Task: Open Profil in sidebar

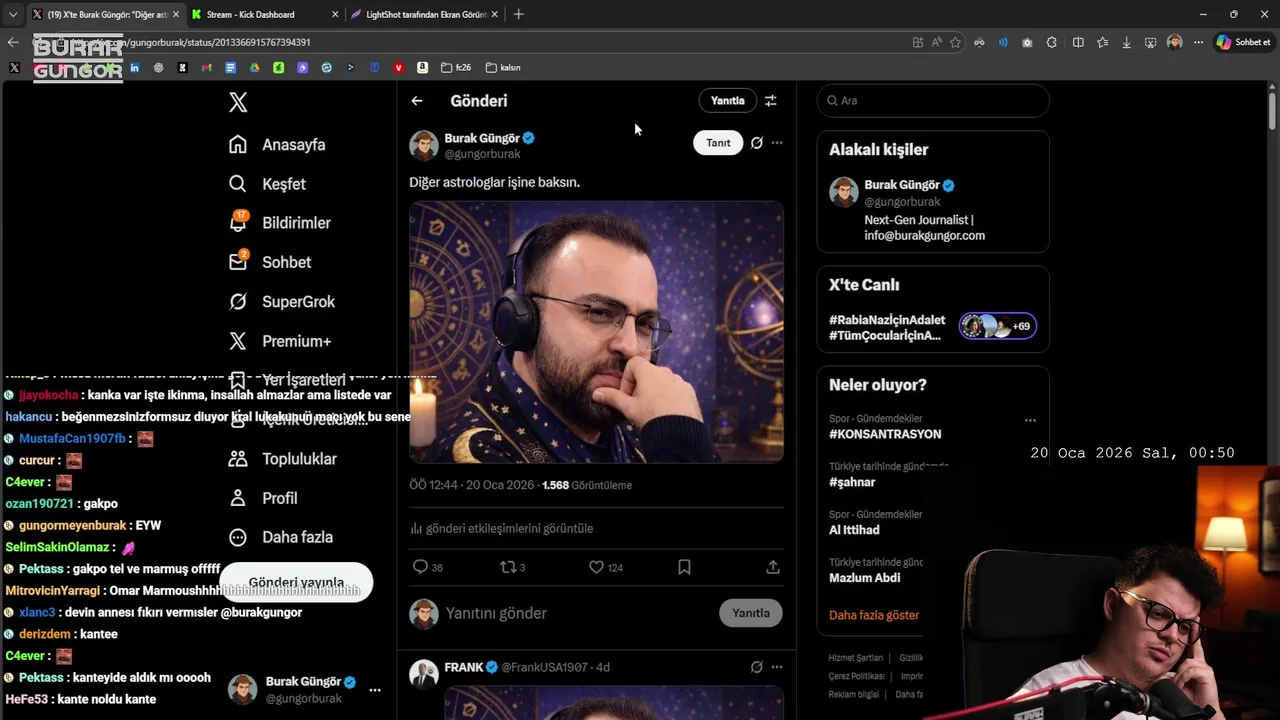Action: (263, 498)
